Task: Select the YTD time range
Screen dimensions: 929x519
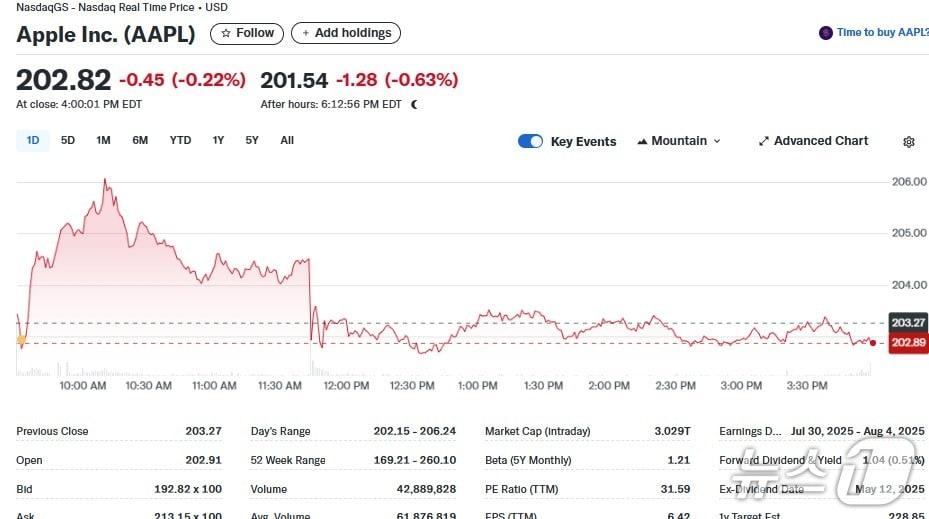Action: pyautogui.click(x=180, y=141)
